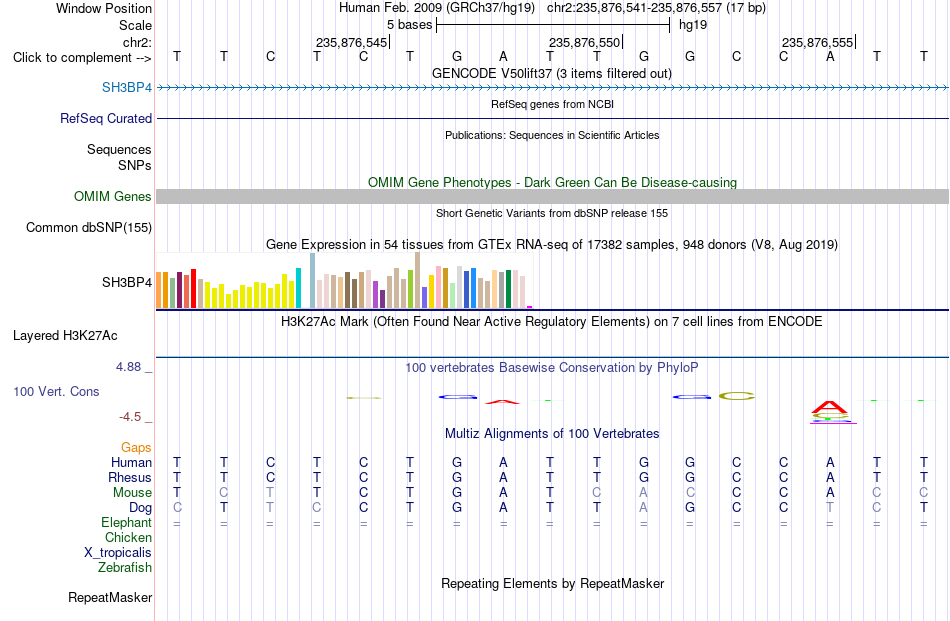The image size is (950, 621).
Task: Open the OMIM Genes track label
Action: tap(112, 196)
